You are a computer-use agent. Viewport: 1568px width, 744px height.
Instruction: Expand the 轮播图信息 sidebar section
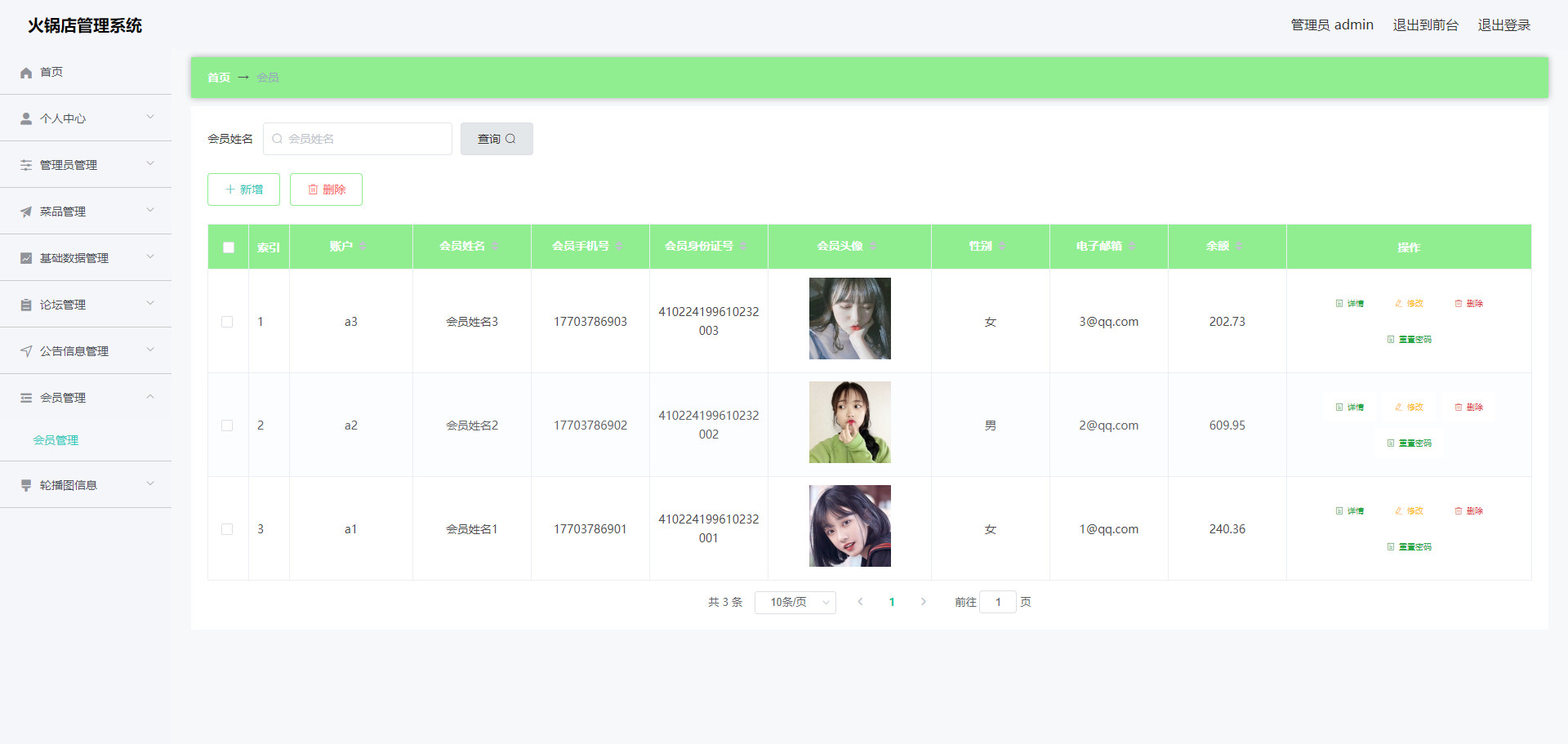[86, 485]
